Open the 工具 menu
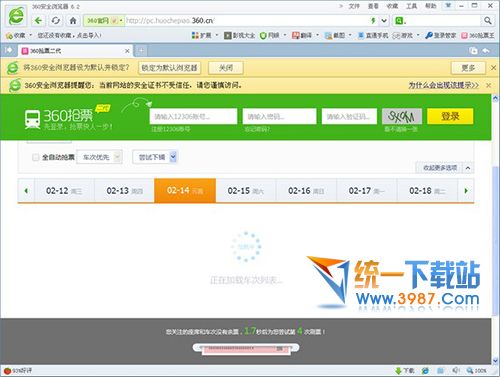The height and width of the screenshot is (377, 500). click(x=411, y=6)
